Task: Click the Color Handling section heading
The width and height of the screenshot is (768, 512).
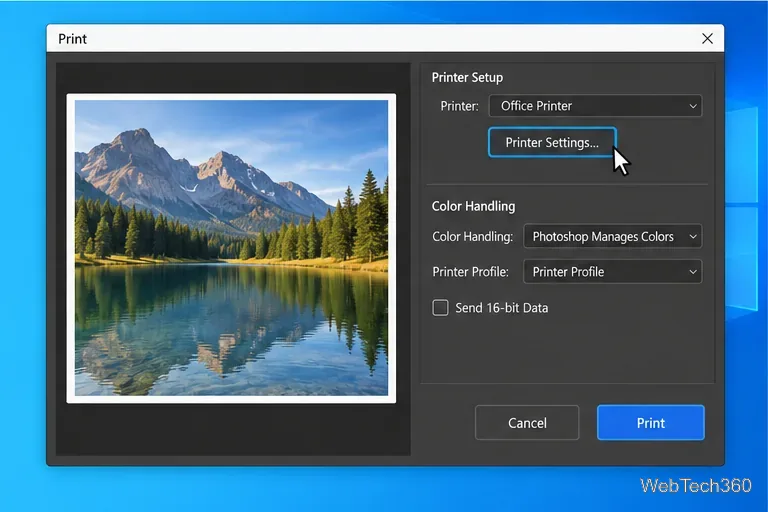Action: [473, 206]
